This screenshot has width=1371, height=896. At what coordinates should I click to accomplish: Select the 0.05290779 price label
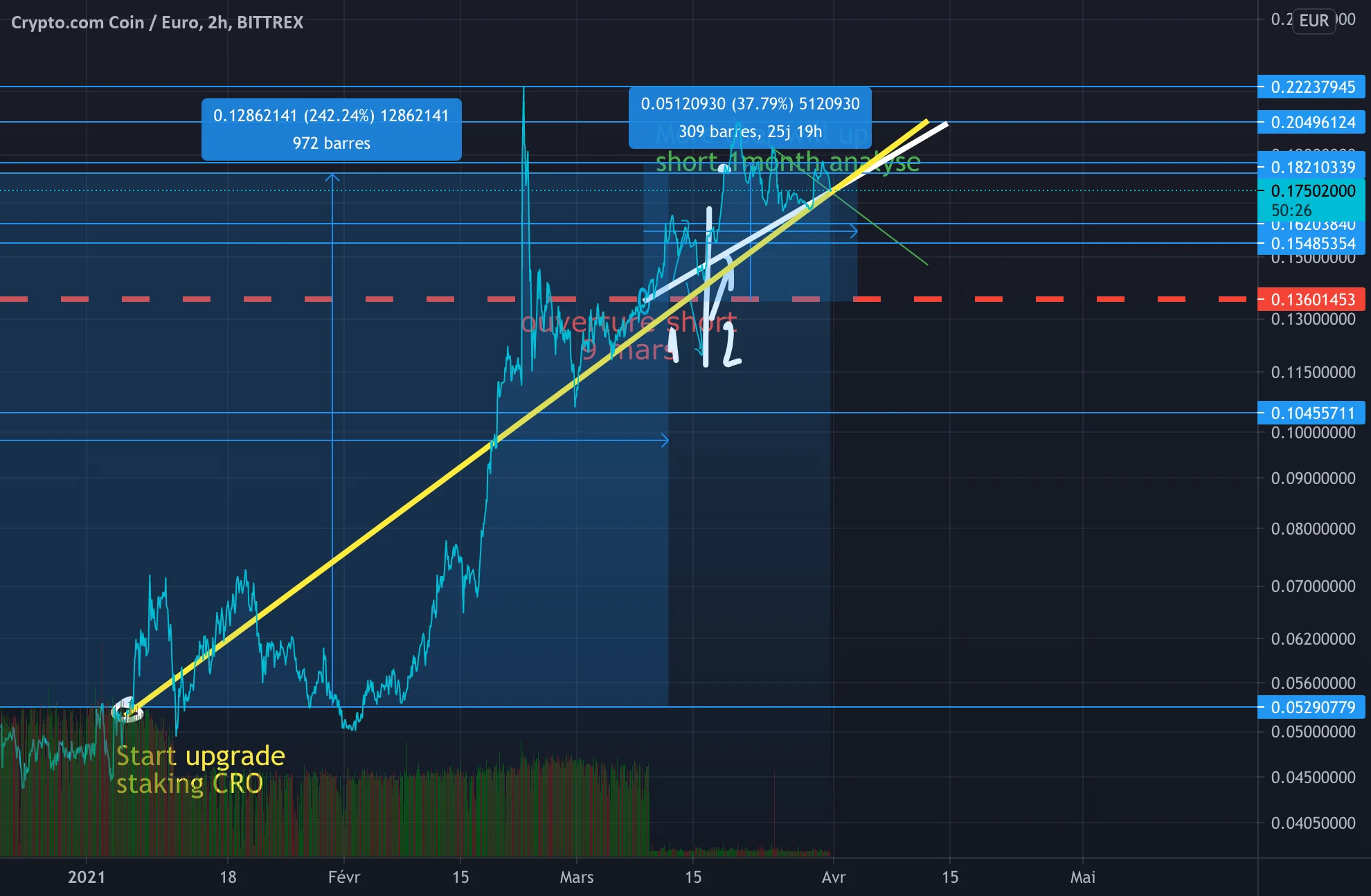click(x=1312, y=707)
